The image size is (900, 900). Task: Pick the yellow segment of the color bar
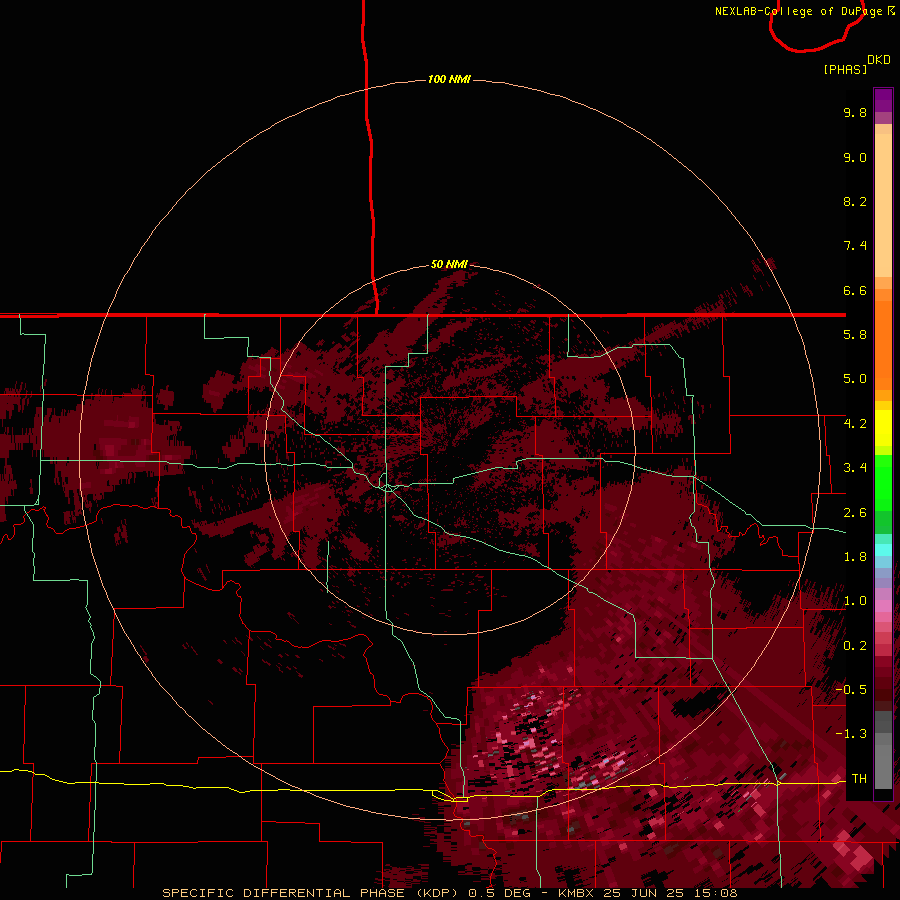coord(883,428)
